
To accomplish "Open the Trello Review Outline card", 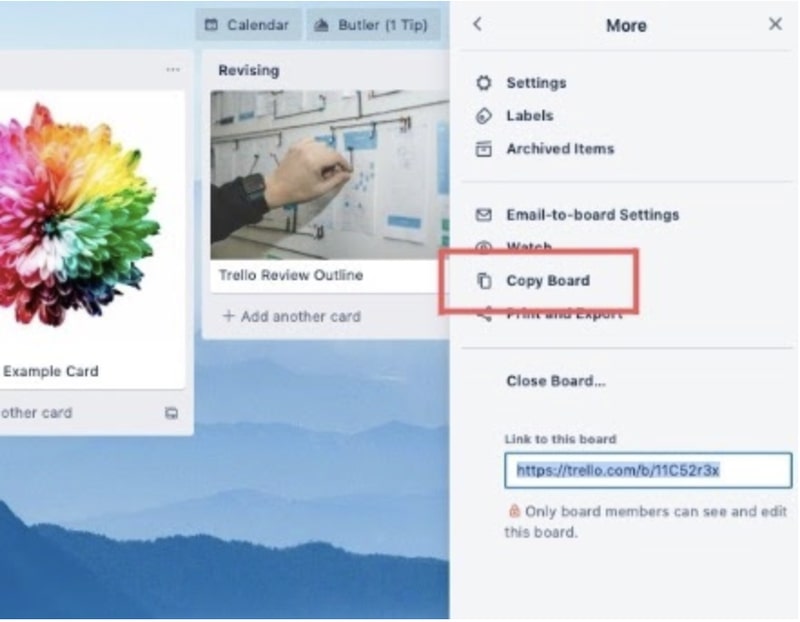I will (x=330, y=191).
